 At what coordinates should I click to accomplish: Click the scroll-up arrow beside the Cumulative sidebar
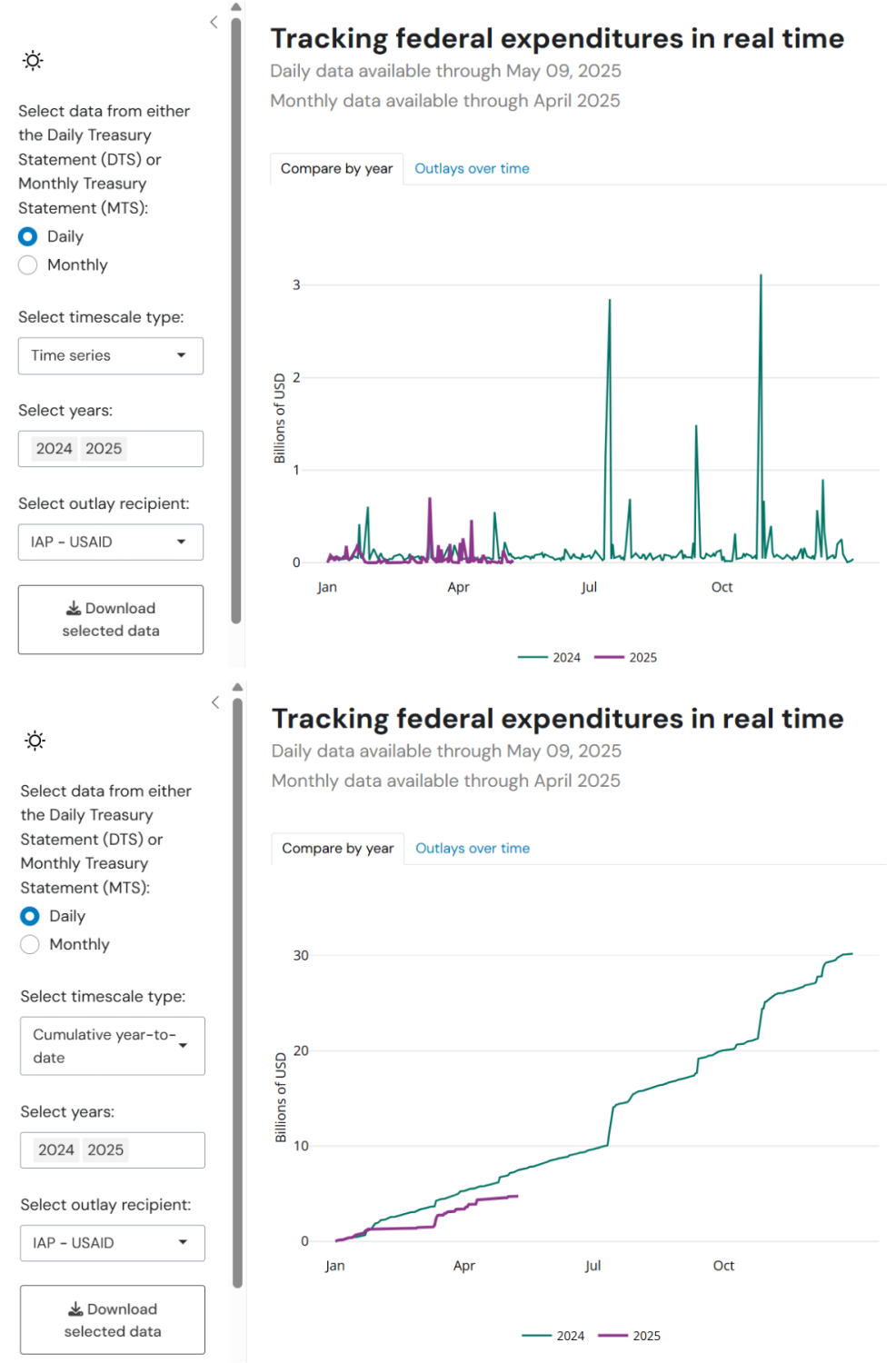pyautogui.click(x=238, y=688)
